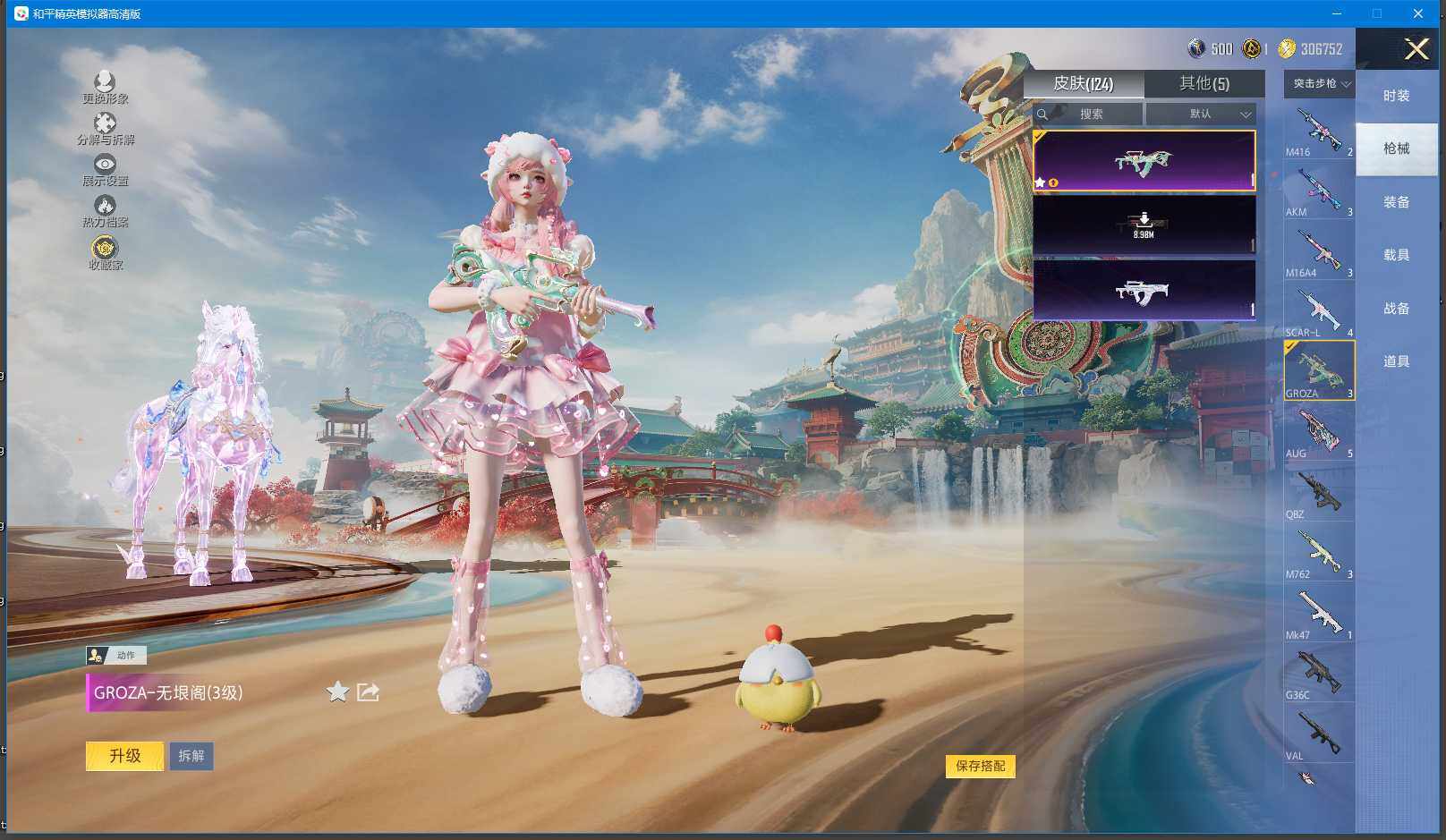Maximize the emulator window
This screenshot has width=1446, height=840.
click(x=1377, y=13)
